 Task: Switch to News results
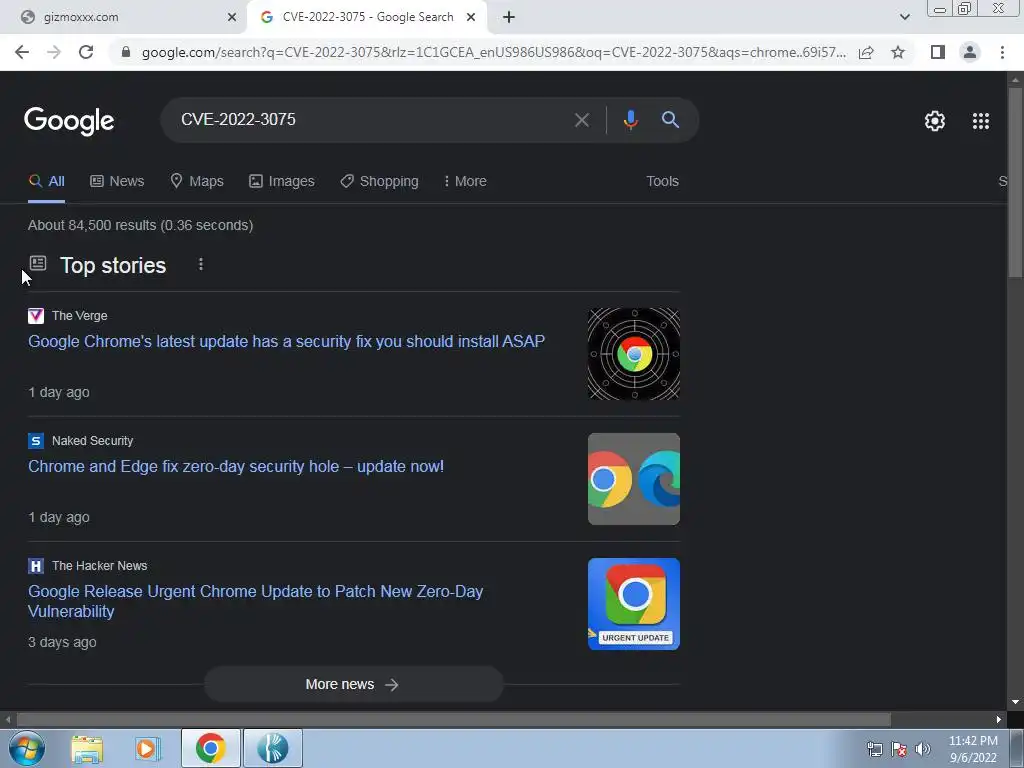[117, 182]
